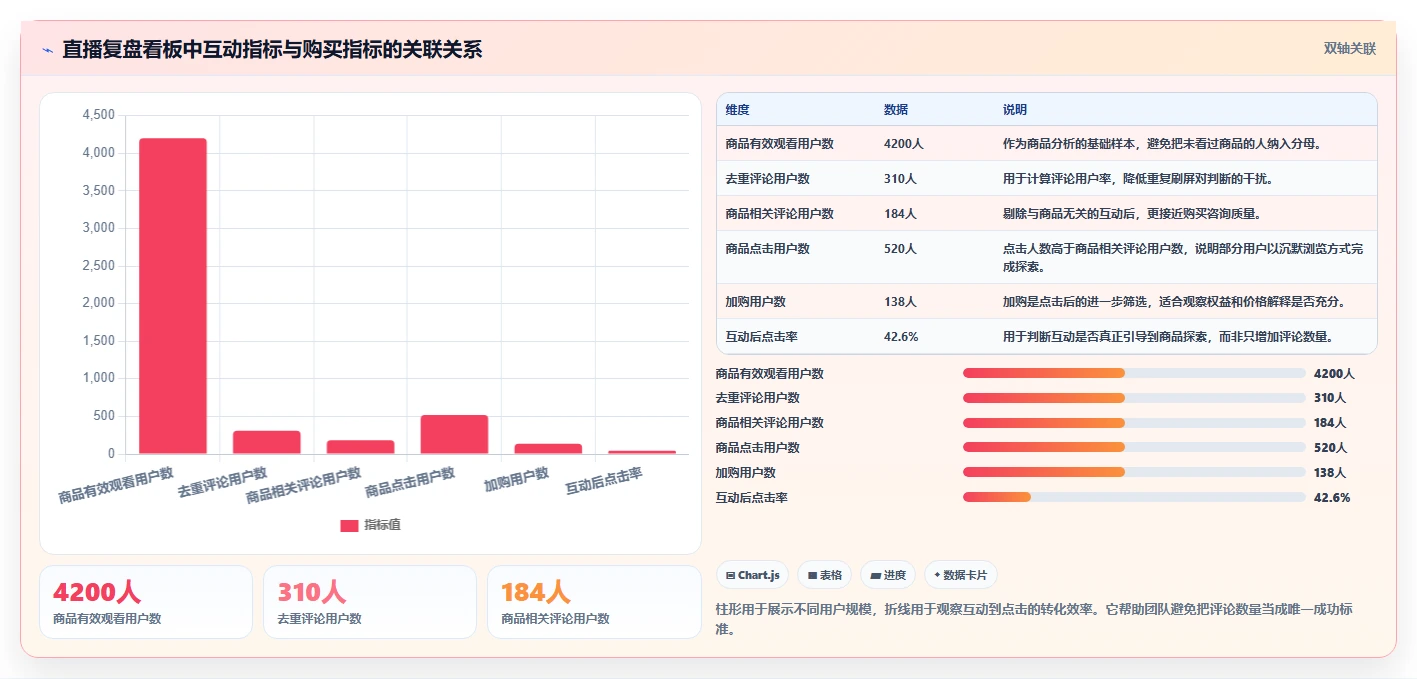Viewport: 1417px width, 679px height.
Task: Click the 加购用户数 bar in chart
Action: pos(548,449)
